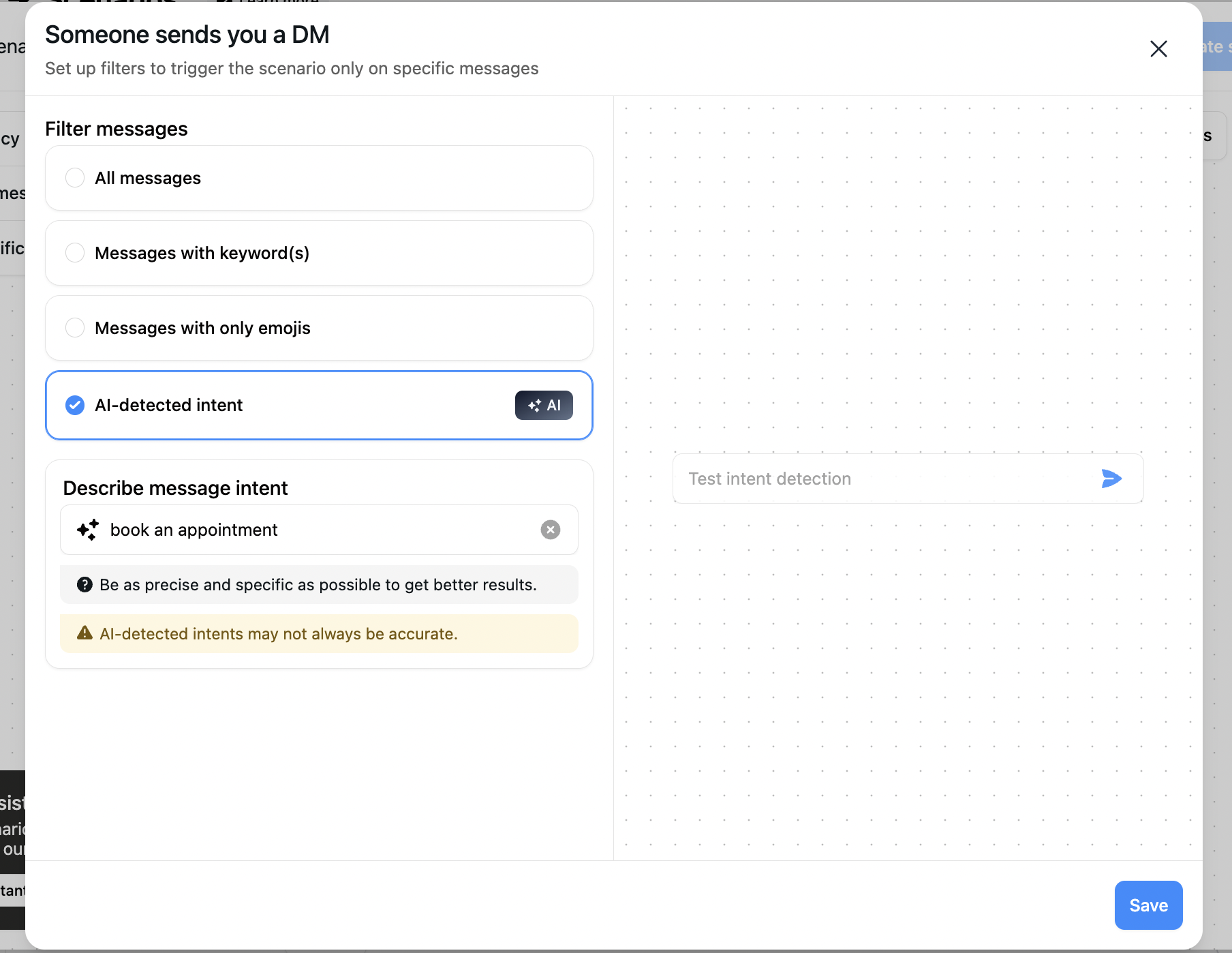Image resolution: width=1232 pixels, height=953 pixels.
Task: Clear the book an appointment intent text
Action: pyautogui.click(x=551, y=530)
